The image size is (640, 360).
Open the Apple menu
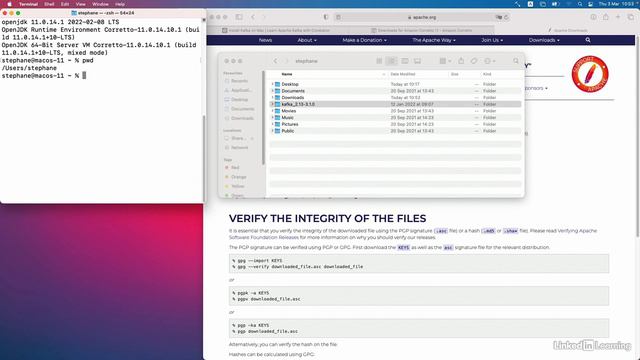9,4
